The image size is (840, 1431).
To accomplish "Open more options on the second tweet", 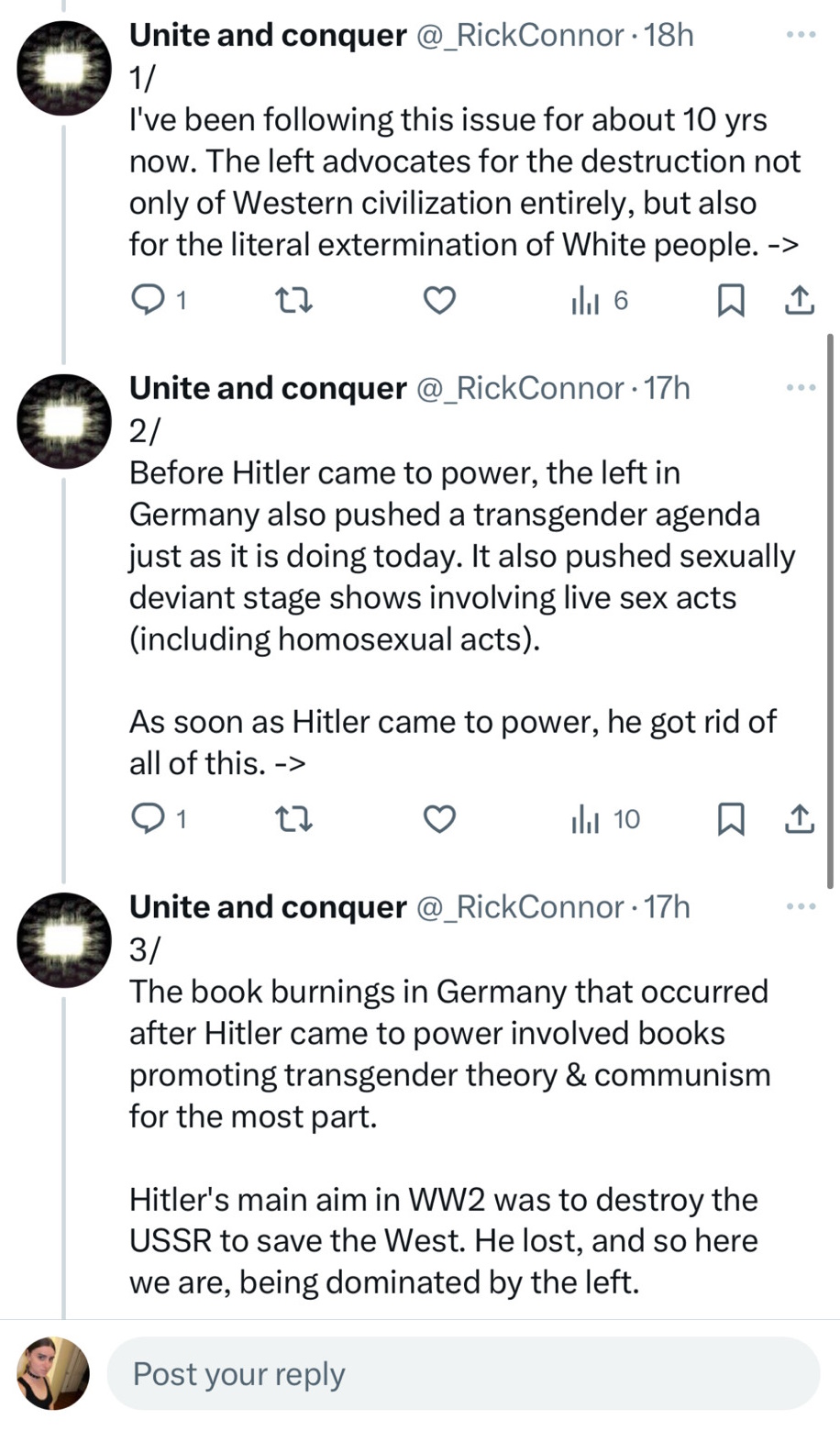I will point(800,389).
